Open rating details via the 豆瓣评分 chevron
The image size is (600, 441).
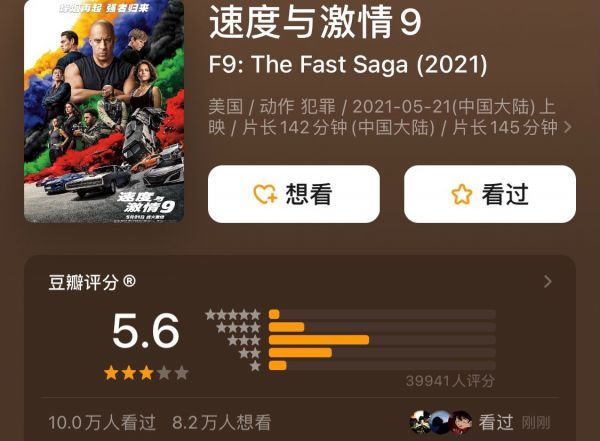click(548, 281)
